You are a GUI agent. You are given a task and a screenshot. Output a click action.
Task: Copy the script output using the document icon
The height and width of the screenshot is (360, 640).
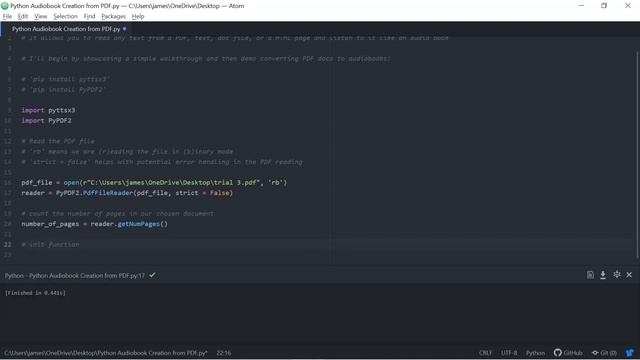(590, 275)
